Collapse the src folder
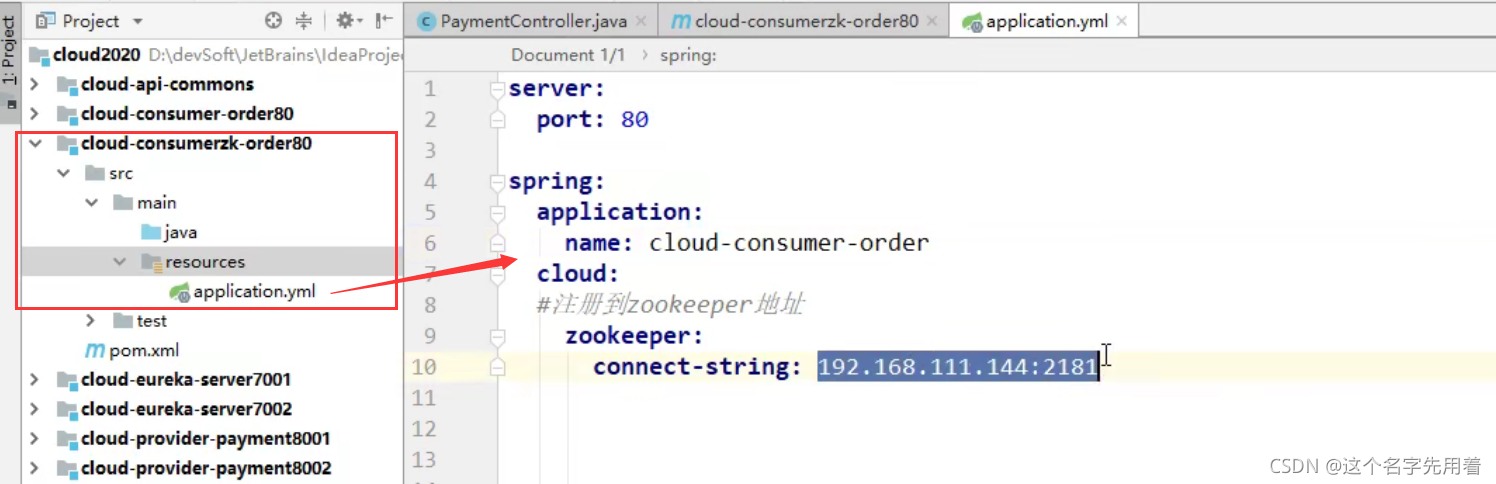Screen dimensions: 1496x484 tap(63, 173)
